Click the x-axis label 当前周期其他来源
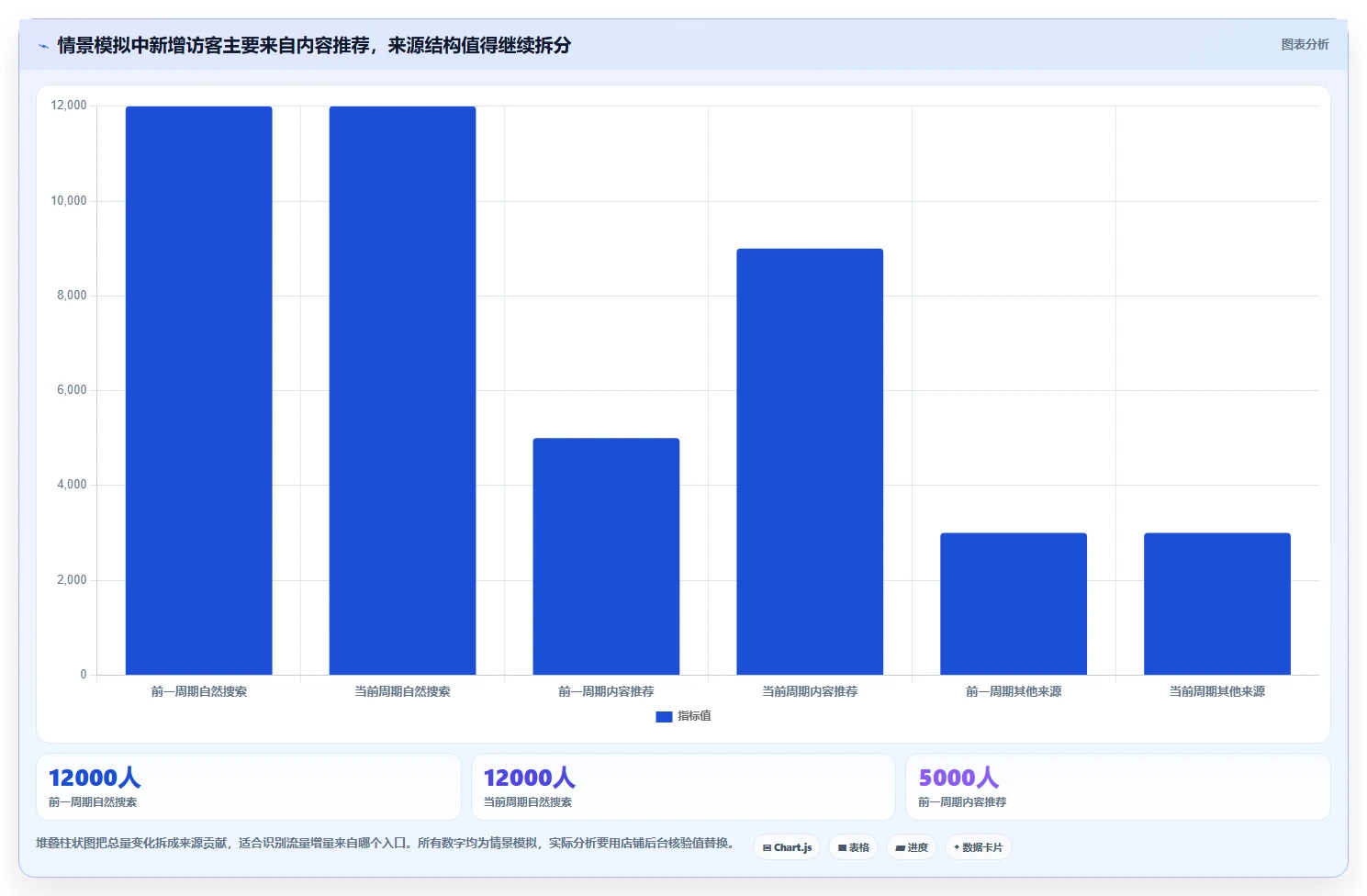Screen dimensions: 1367x896 point(1217,691)
